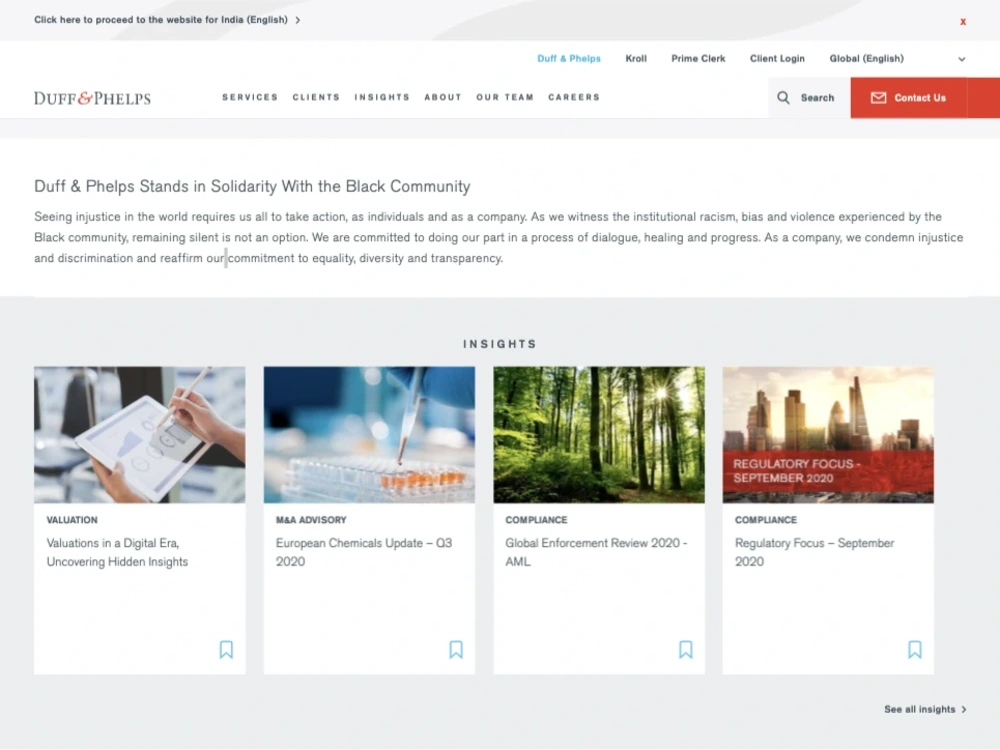Open European Chemicals Update – Q3 2020
The image size is (1000, 750).
click(x=364, y=552)
